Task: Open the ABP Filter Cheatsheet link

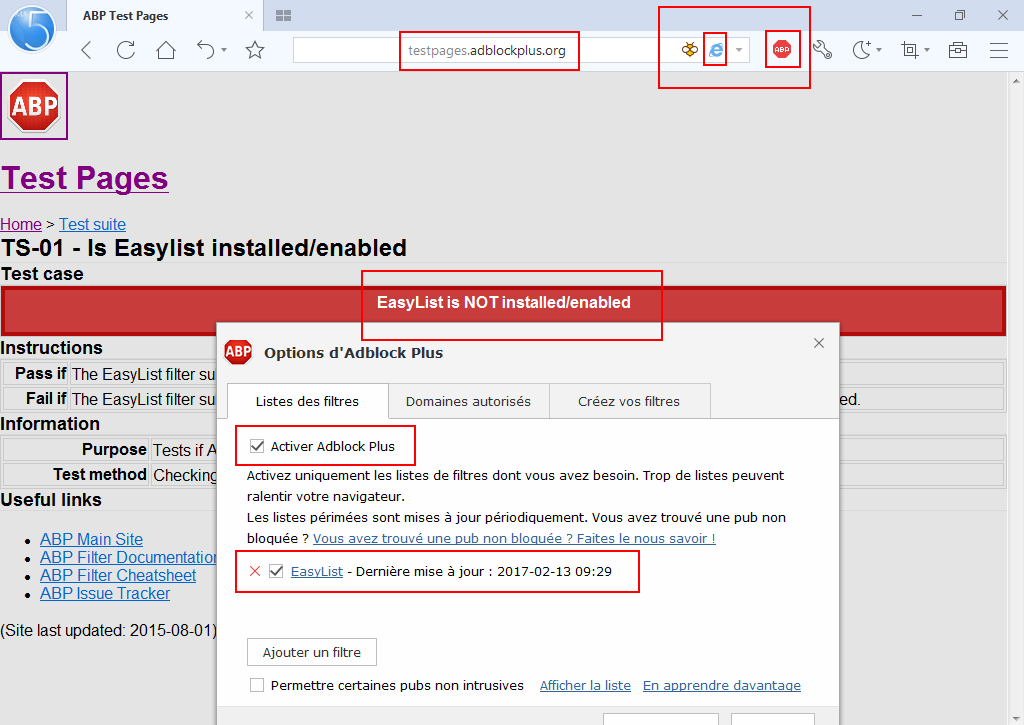Action: (118, 575)
